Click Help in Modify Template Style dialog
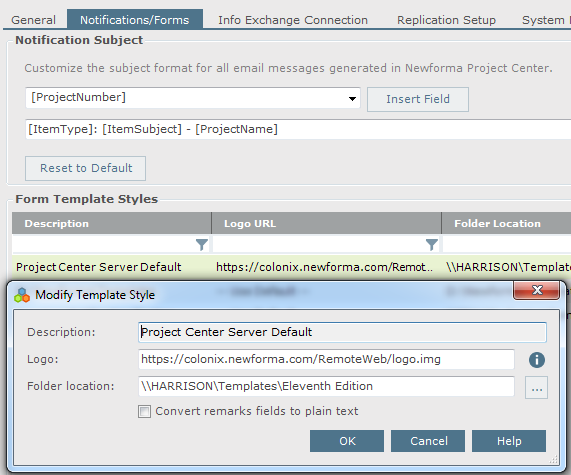571x475 pixels. pyautogui.click(x=509, y=441)
